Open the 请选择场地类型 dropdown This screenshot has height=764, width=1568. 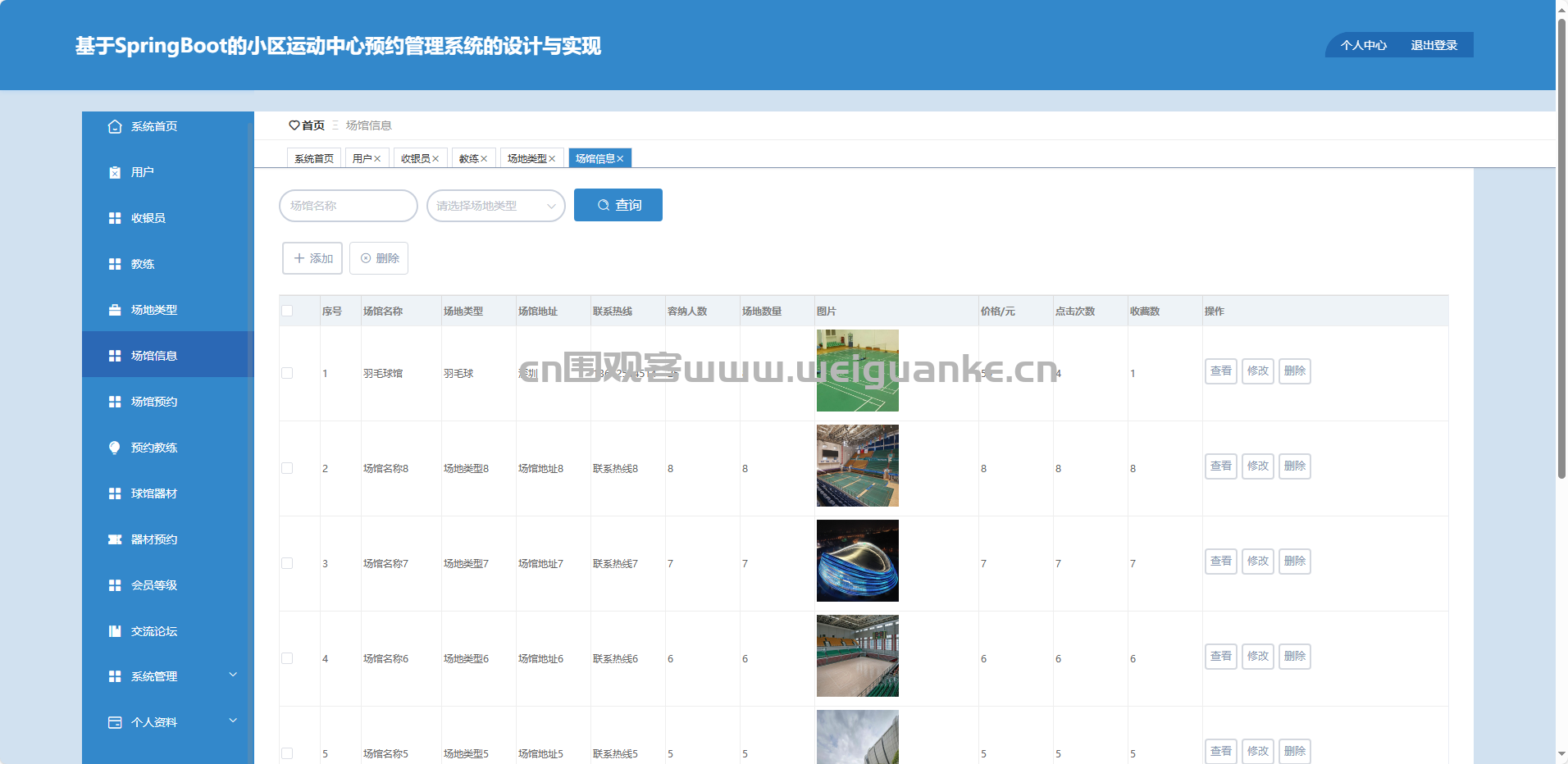click(x=495, y=206)
